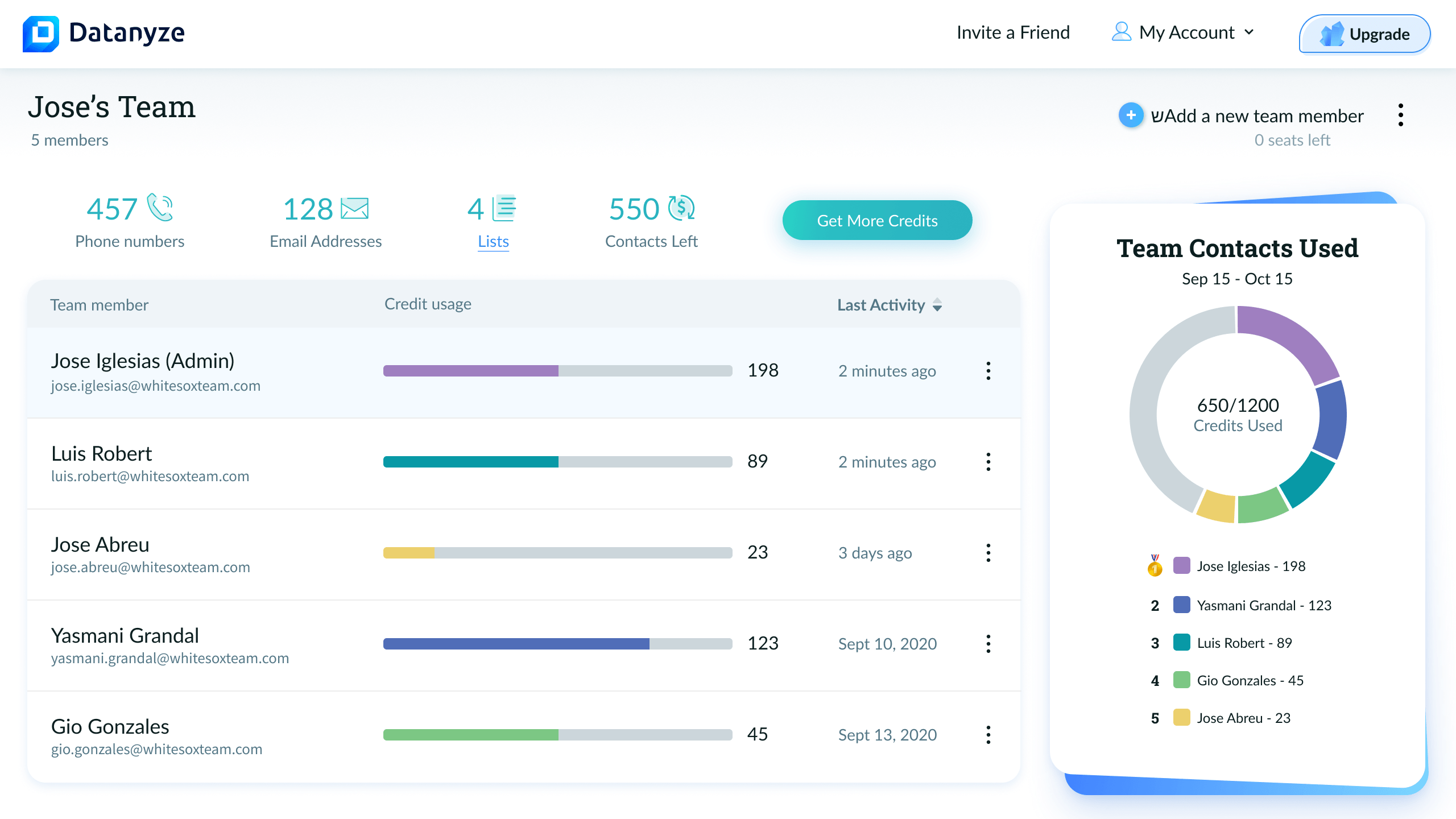
Task: Click the Credit usage column header
Action: [428, 304]
